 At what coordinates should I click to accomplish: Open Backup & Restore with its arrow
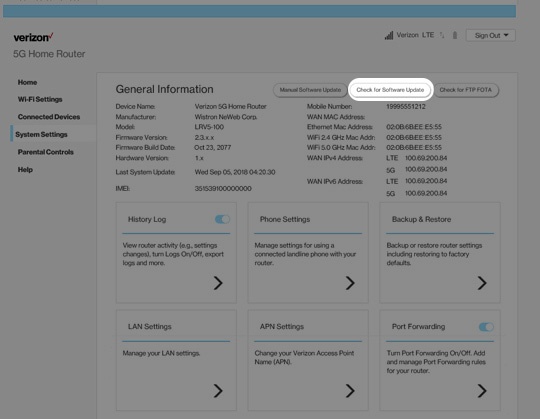(482, 283)
